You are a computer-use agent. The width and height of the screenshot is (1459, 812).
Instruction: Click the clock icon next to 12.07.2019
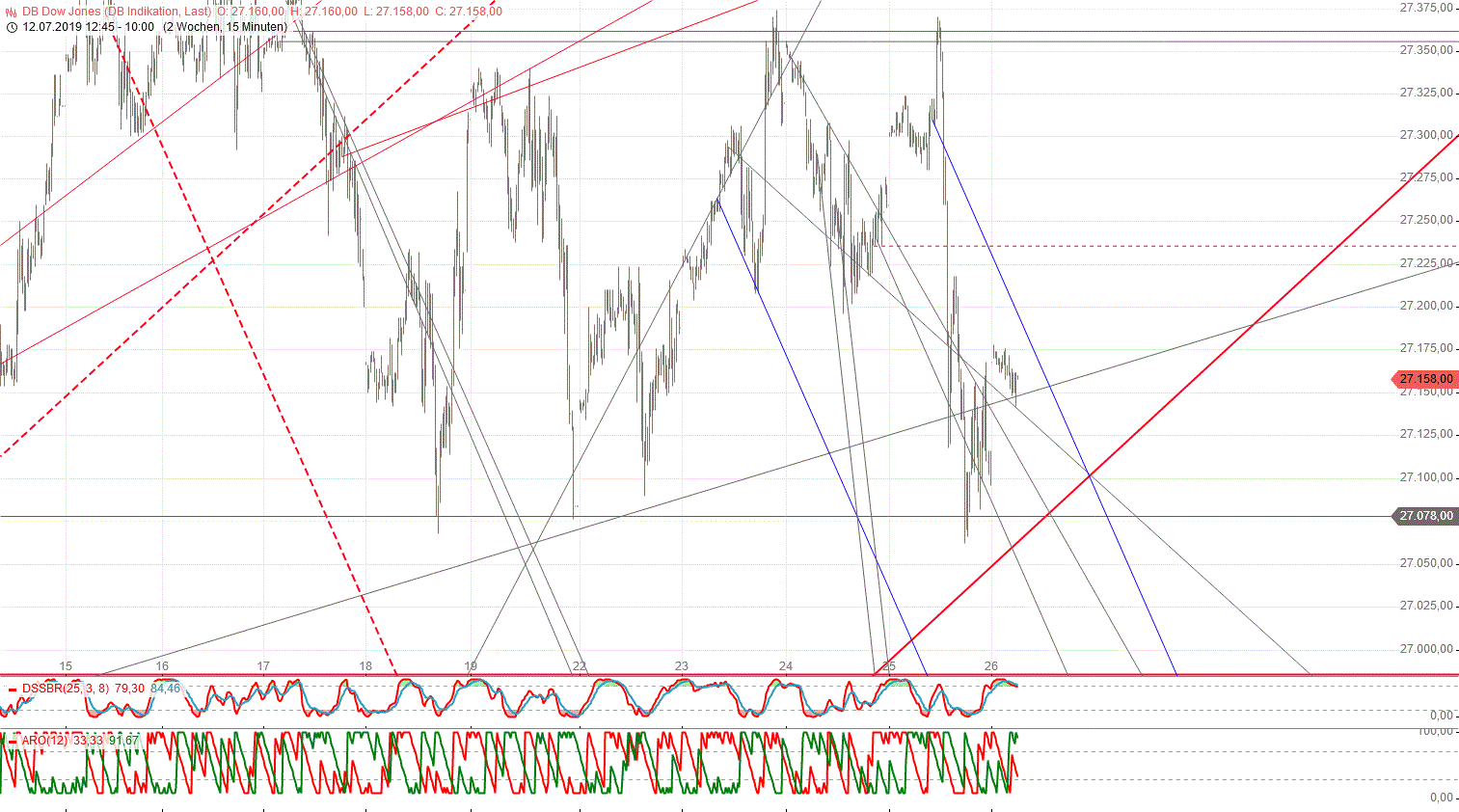12,27
